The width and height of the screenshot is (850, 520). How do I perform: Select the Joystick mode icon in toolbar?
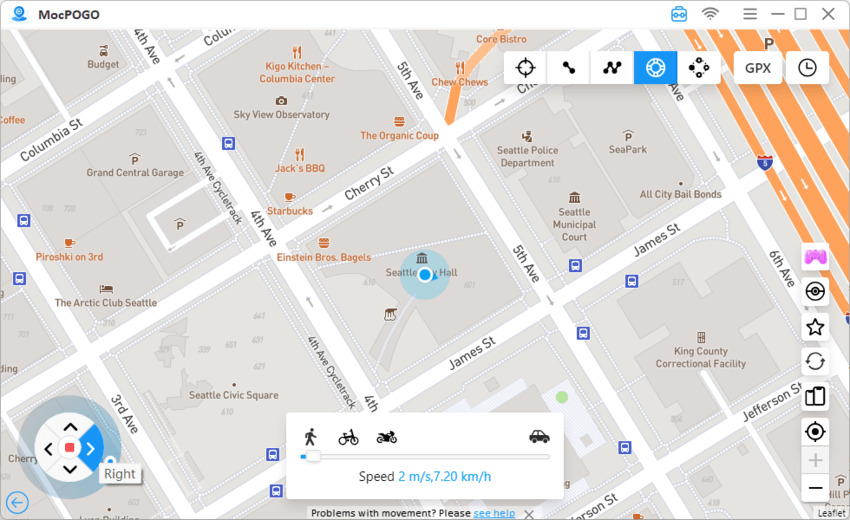[x=655, y=68]
